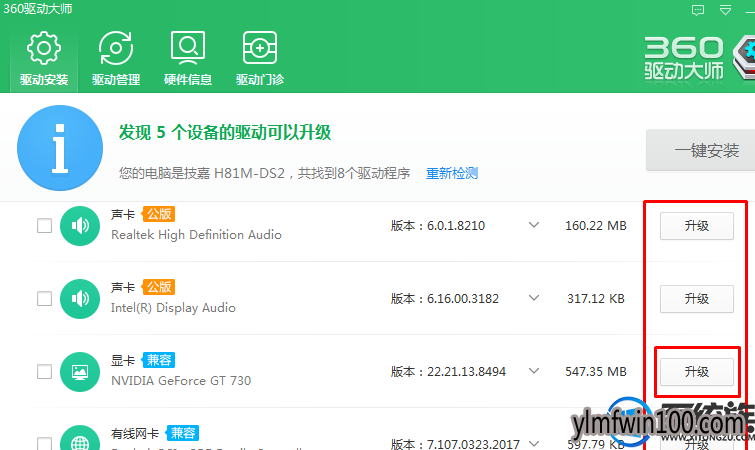Expand version dropdown for 6.0.1.8210
This screenshot has height=450, width=755.
coord(534,225)
